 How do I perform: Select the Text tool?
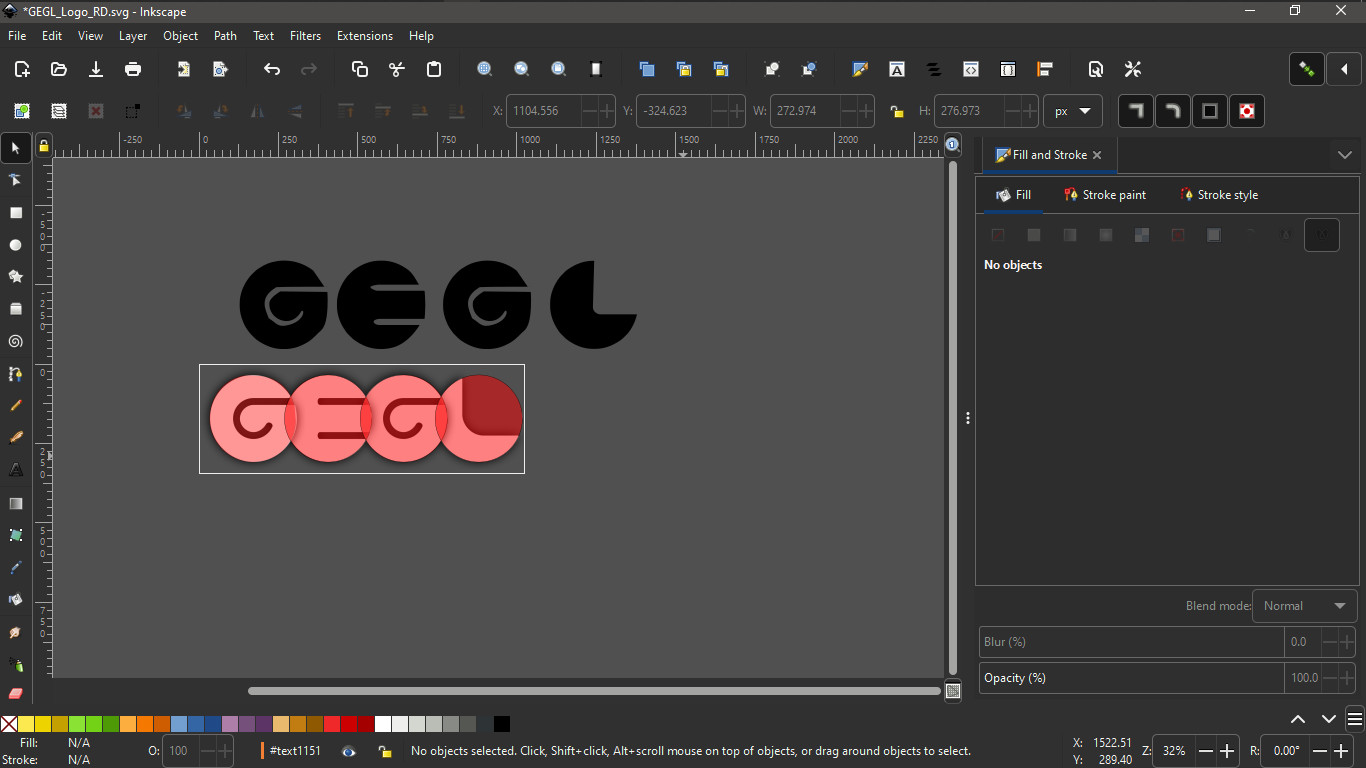tap(15, 470)
